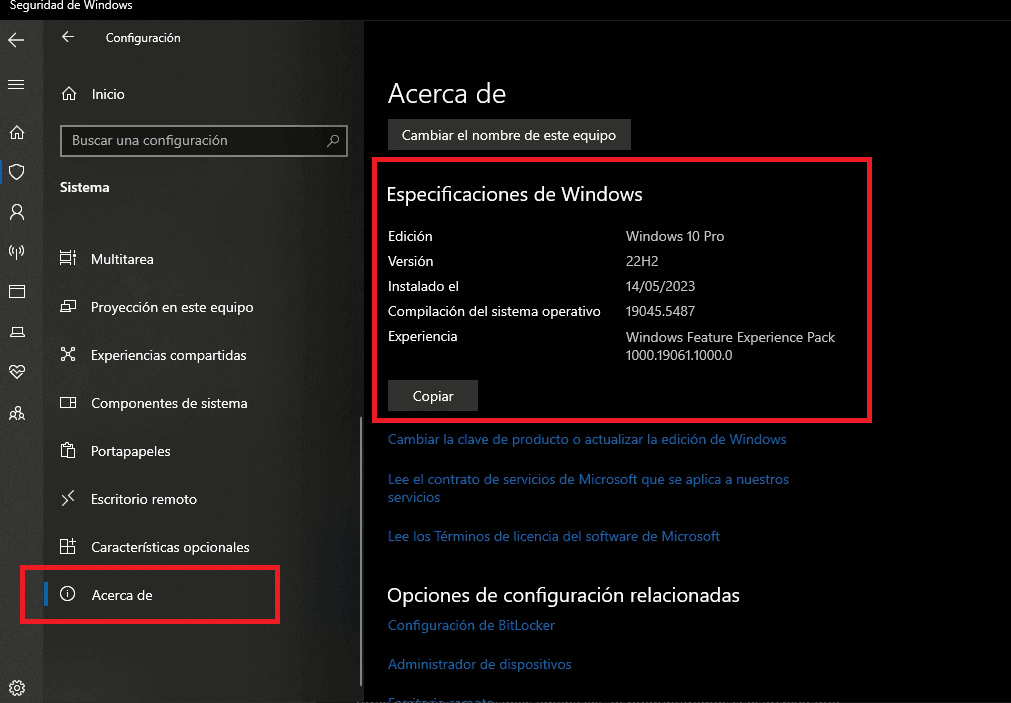Click the Escritorio remoto icon
The image size is (1011, 703).
pos(68,498)
